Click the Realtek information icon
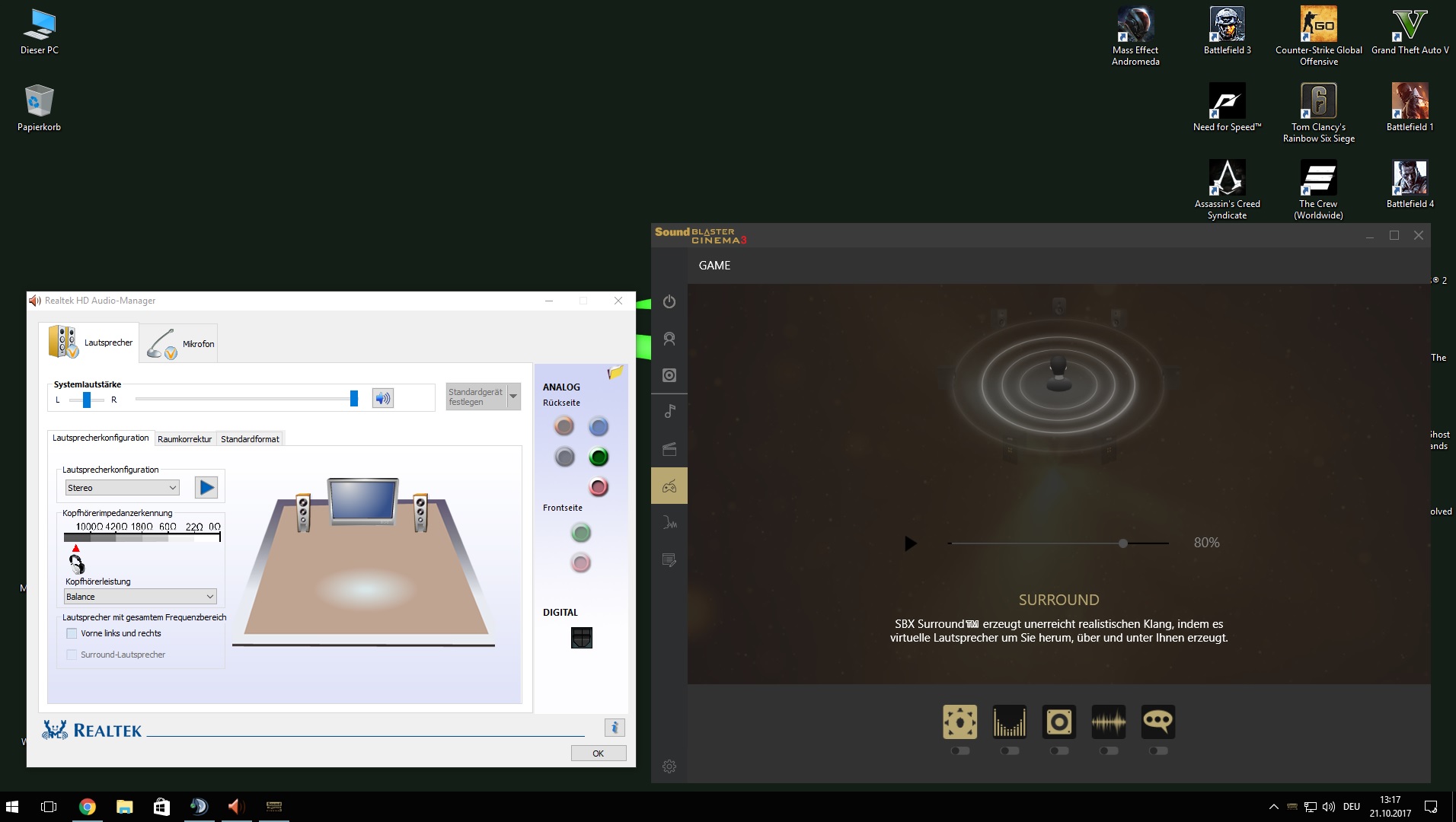The width and height of the screenshot is (1456, 822). tap(615, 728)
